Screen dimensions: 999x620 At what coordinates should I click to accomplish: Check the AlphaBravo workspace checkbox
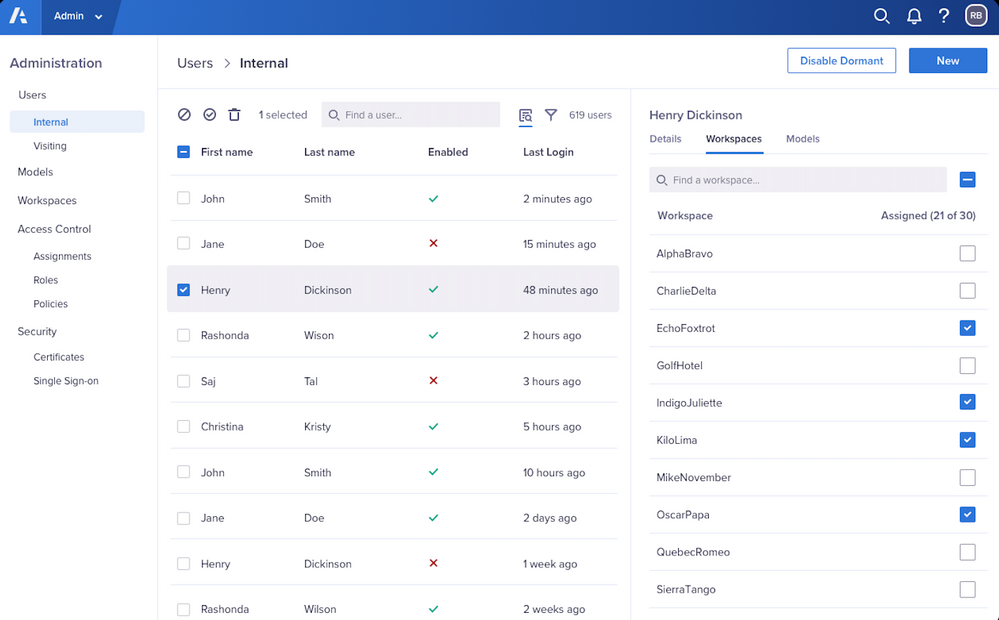pos(967,254)
